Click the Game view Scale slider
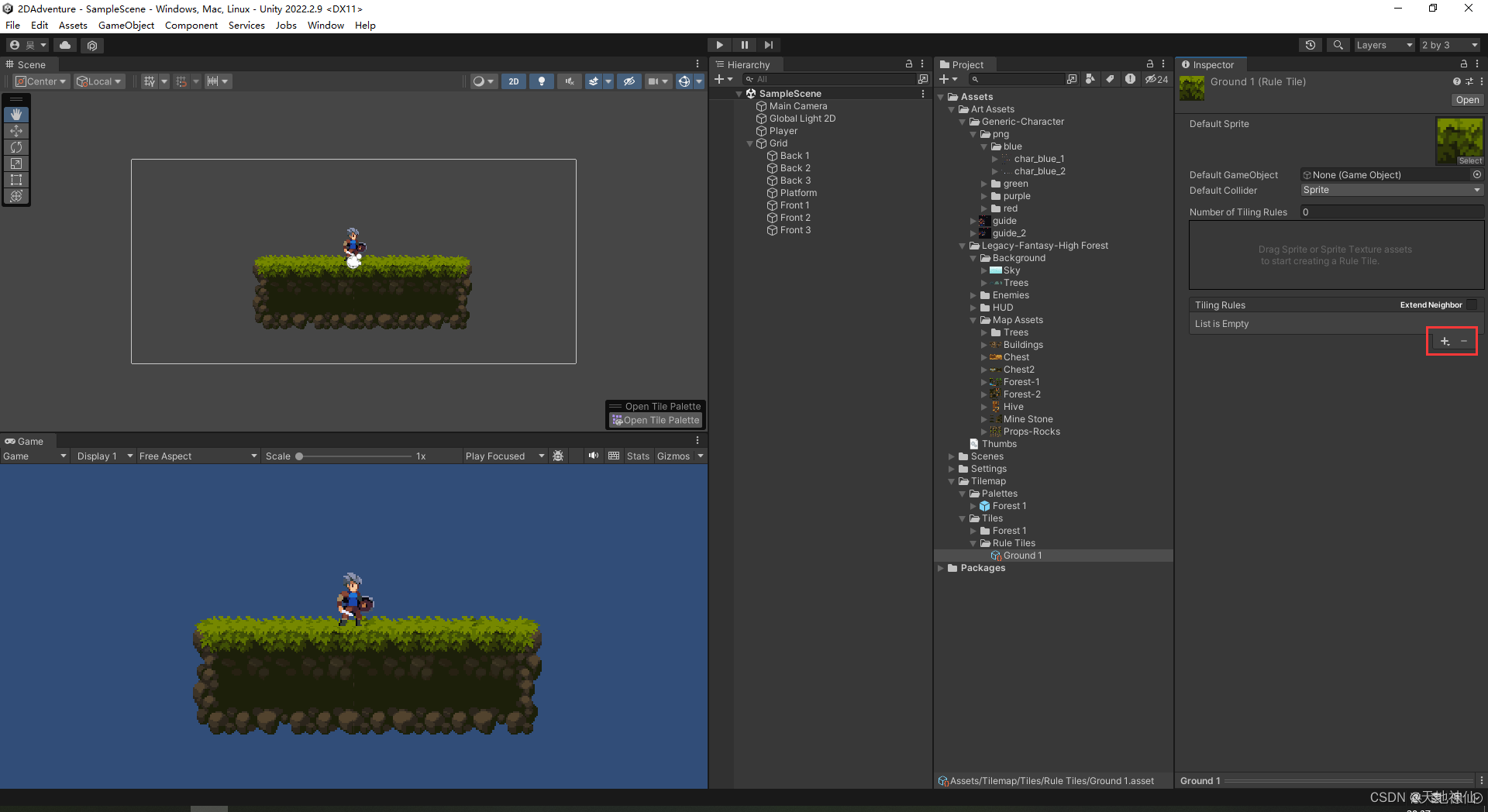Screen dimensions: 1488x812 pyautogui.click(x=355, y=456)
